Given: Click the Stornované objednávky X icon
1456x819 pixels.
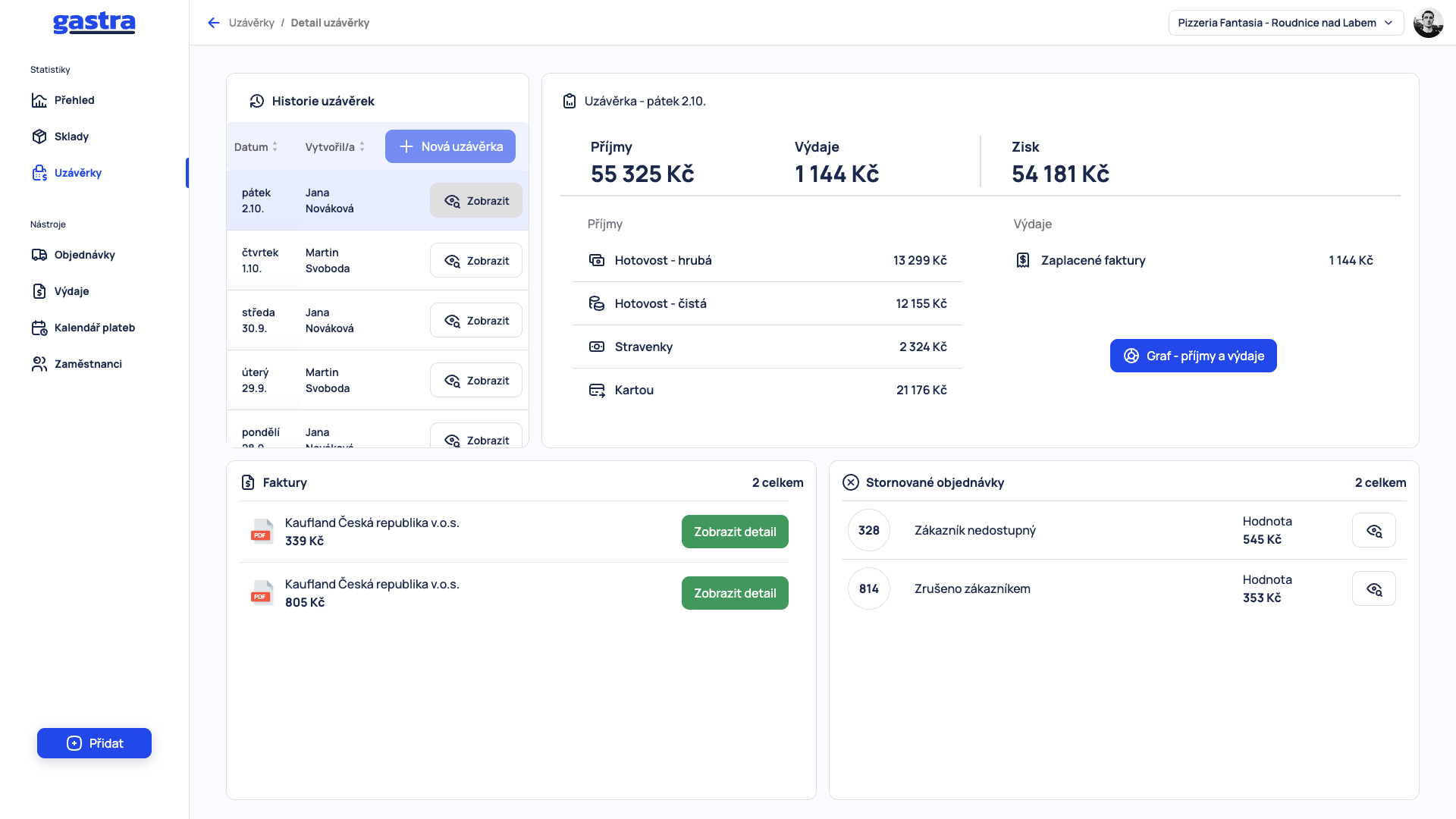Looking at the screenshot, I should pyautogui.click(x=851, y=482).
